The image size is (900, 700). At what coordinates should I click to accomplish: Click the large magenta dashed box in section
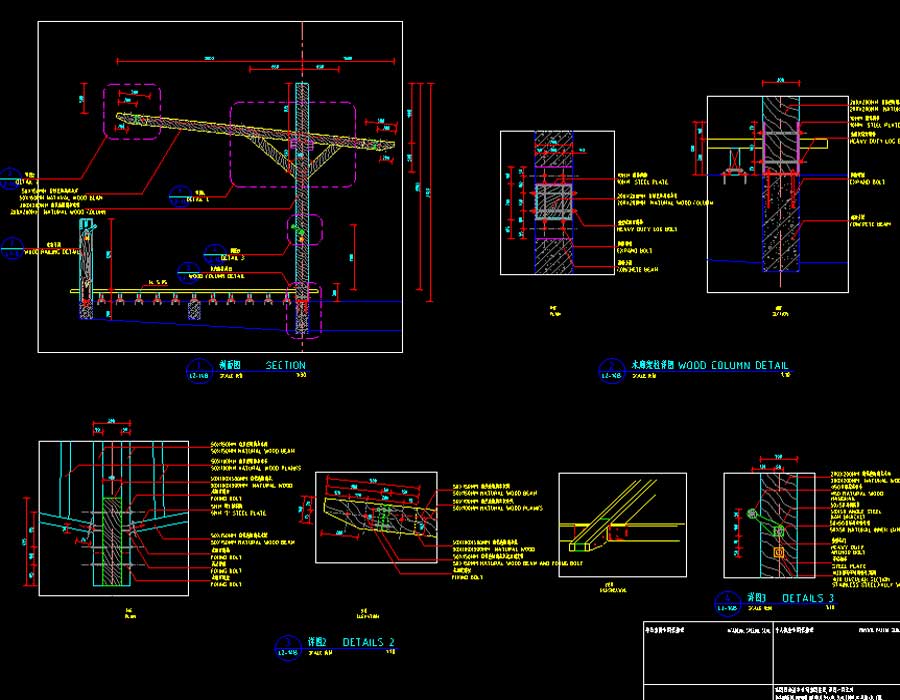tap(293, 145)
